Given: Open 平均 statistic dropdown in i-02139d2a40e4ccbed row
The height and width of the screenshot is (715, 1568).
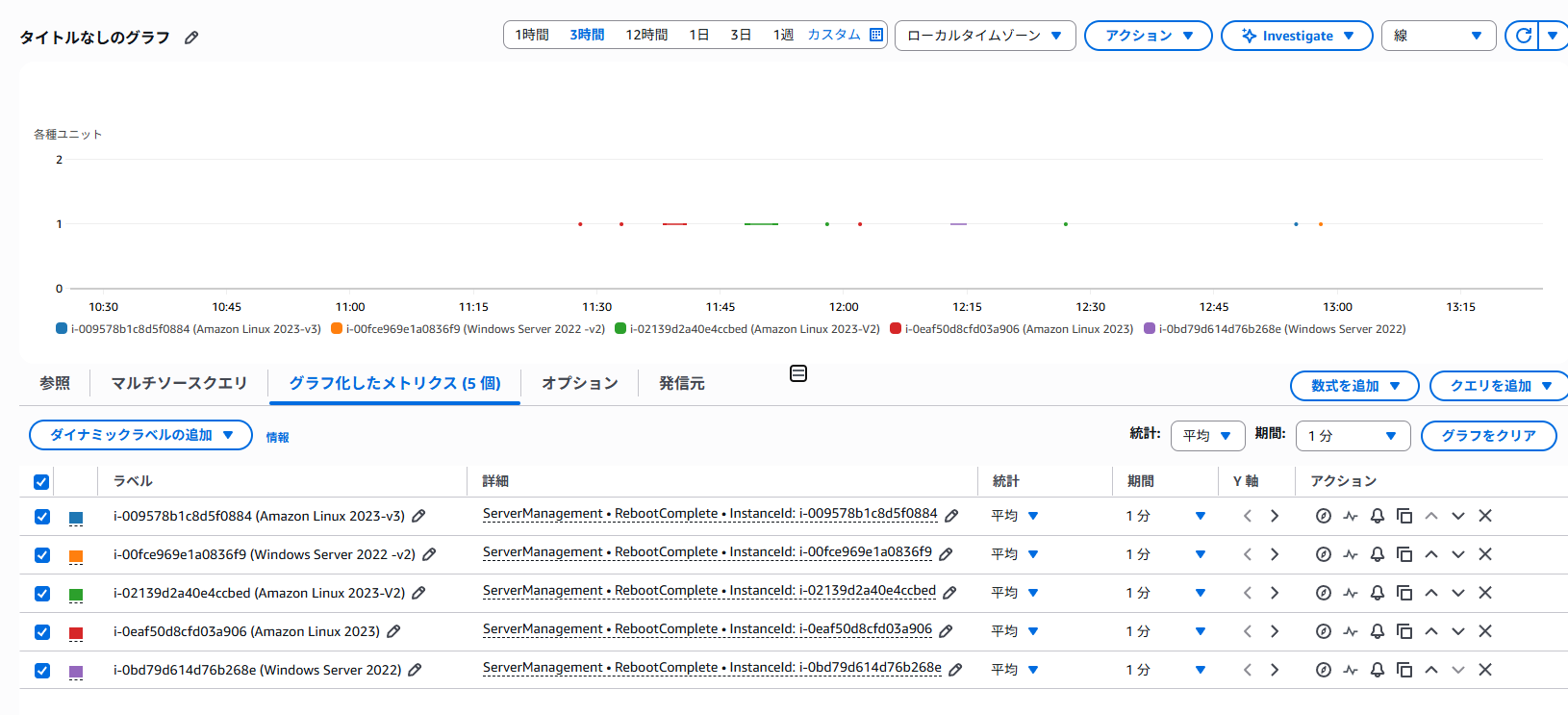Looking at the screenshot, I should pos(1016,593).
